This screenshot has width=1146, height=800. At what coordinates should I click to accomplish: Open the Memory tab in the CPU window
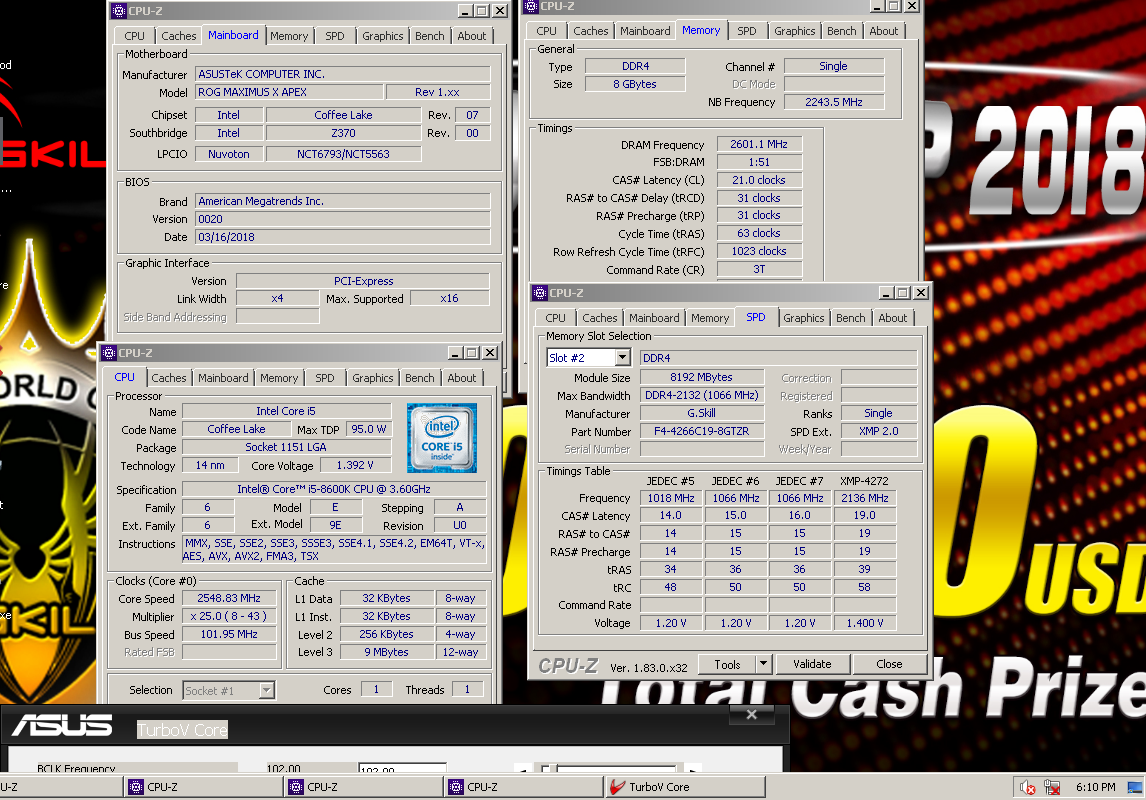coord(279,378)
